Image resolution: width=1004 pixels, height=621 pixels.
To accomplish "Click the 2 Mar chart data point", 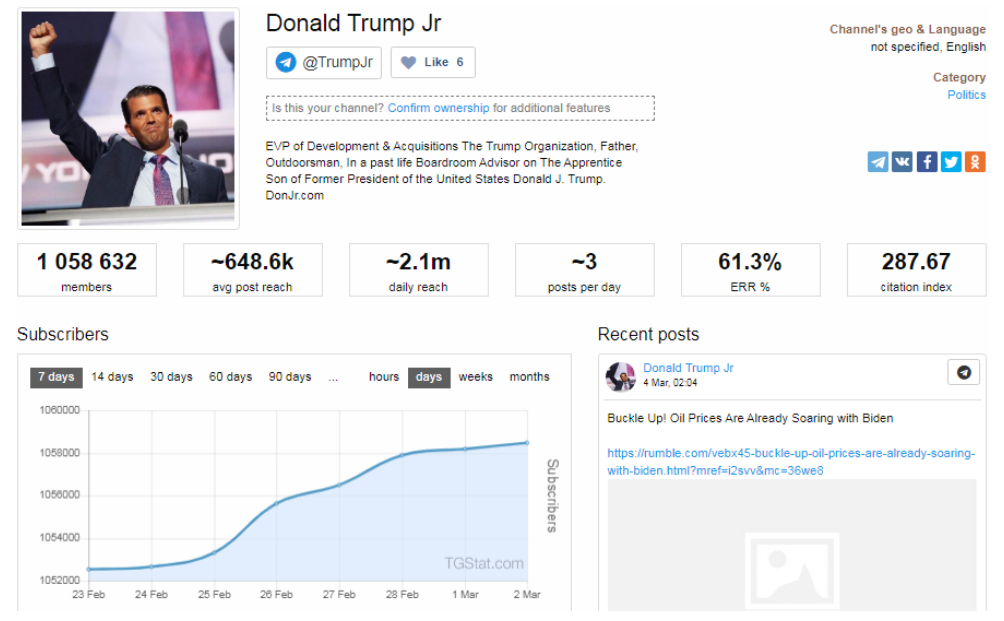I will 527,442.
